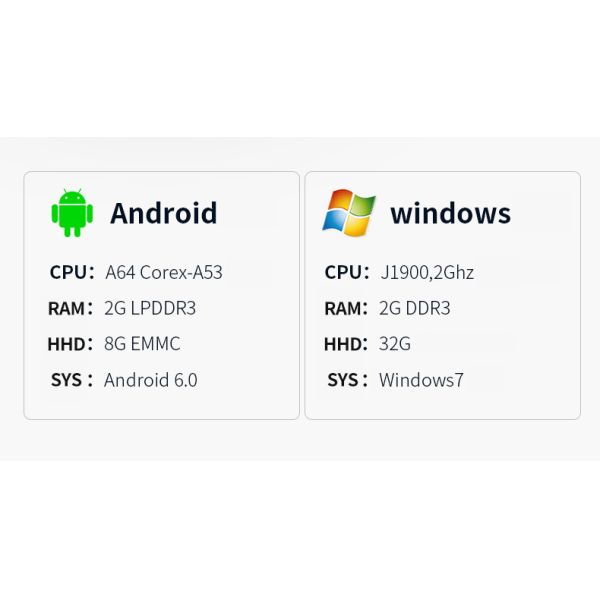Click the Android HHD label
The image size is (600, 600).
(68, 344)
